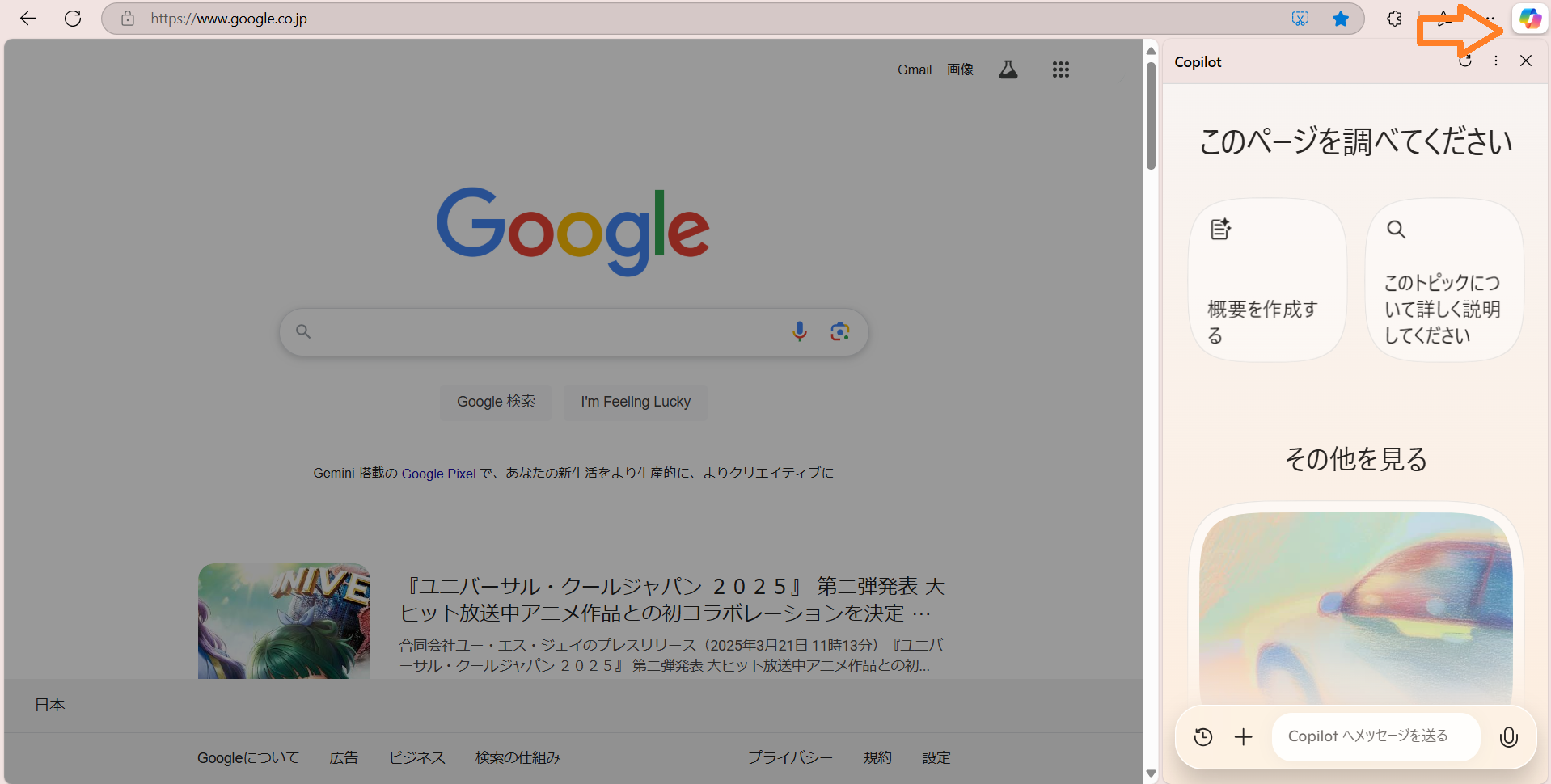Viewport: 1551px width, 784px height.
Task: Open Gmail from the top bar
Action: (x=914, y=70)
